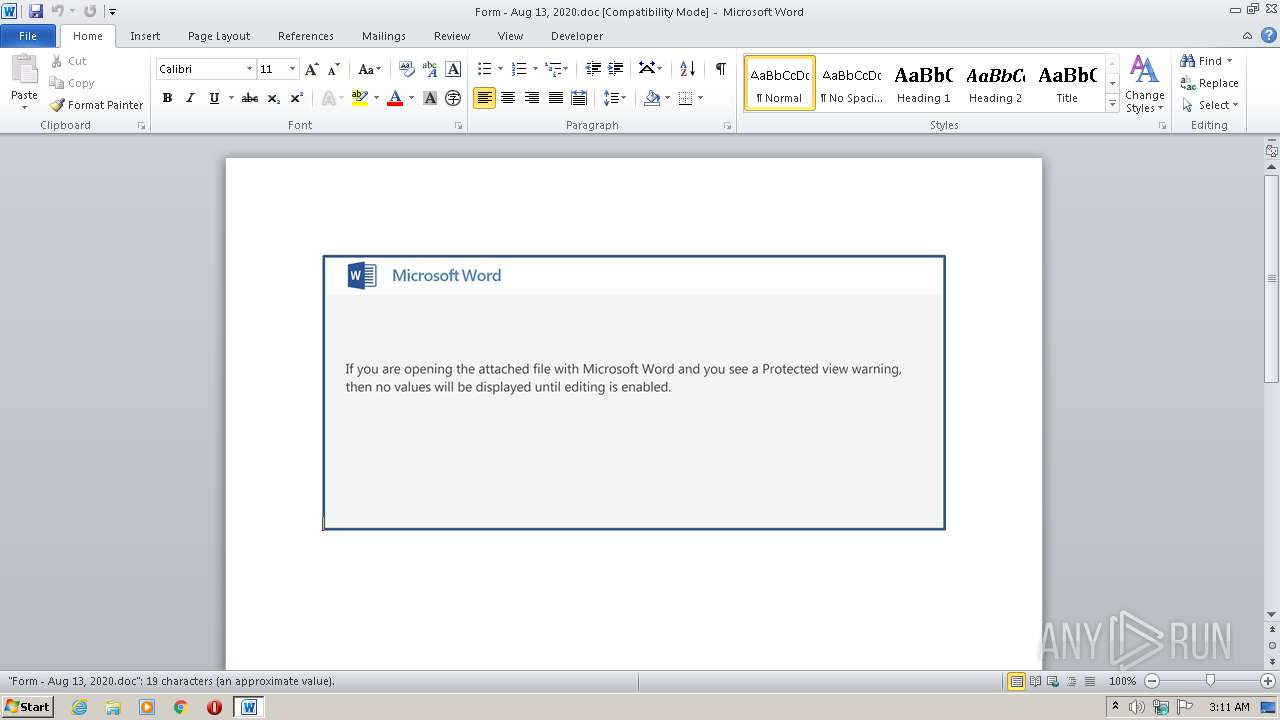Switch to the Mailings tab
This screenshot has width=1280, height=720.
(384, 36)
